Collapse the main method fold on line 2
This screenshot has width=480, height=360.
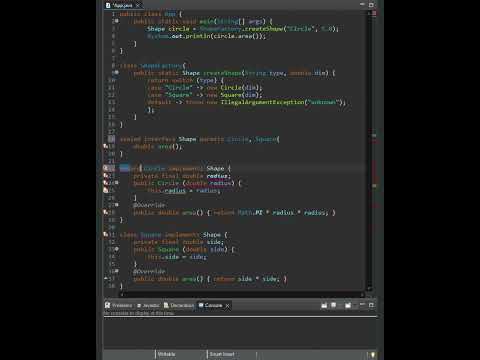coord(117,21)
